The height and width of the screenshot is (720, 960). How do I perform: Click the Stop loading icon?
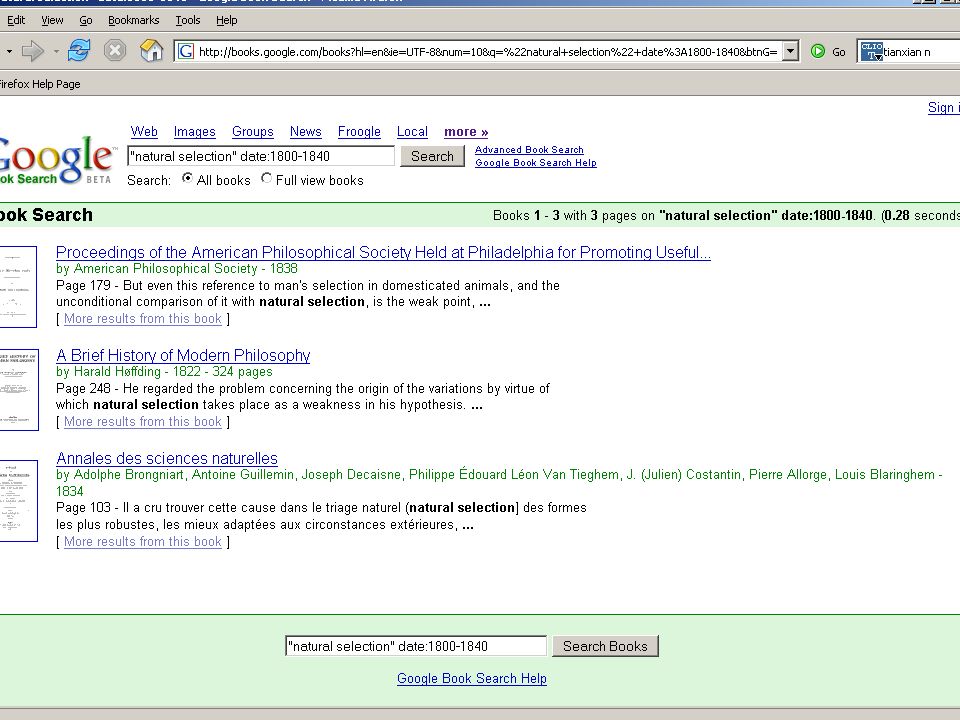click(x=114, y=50)
